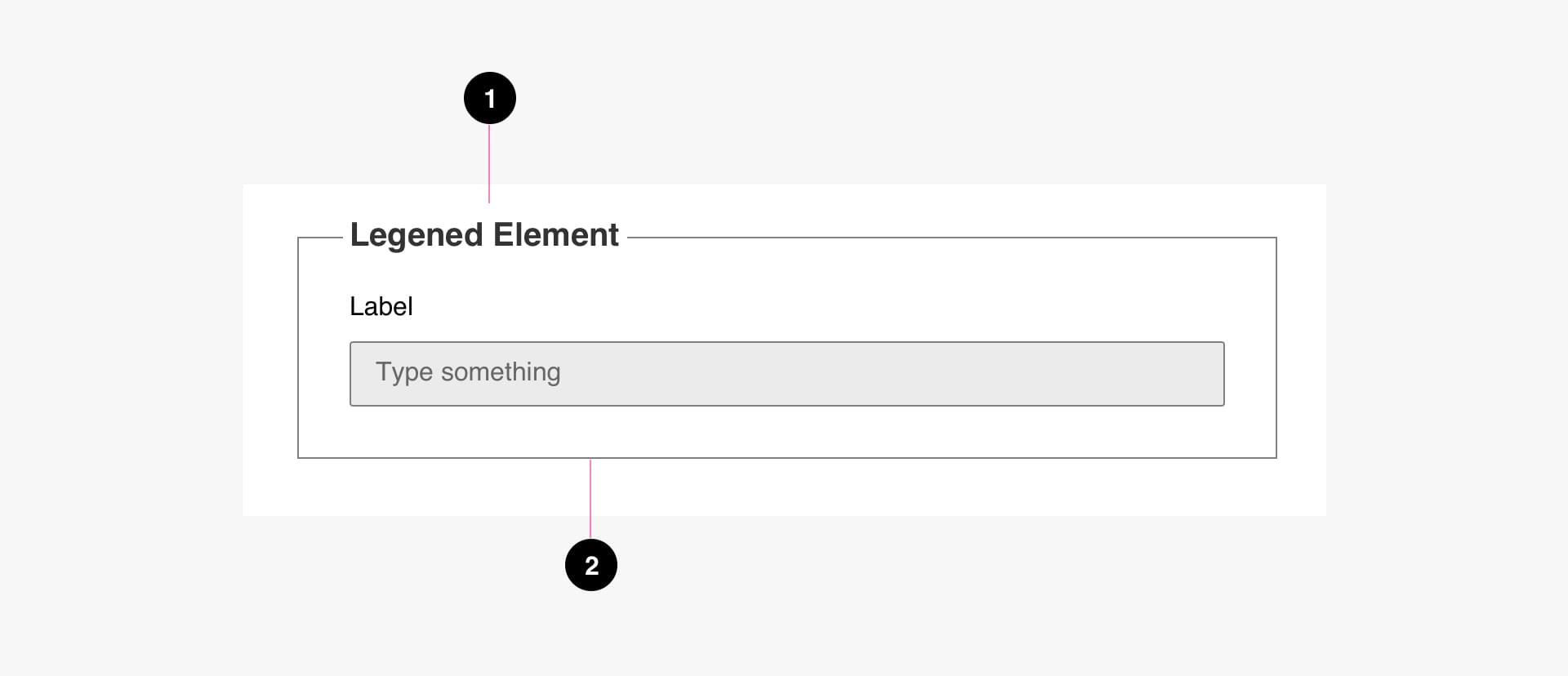
Task: Click the numbered annotation marker 1
Action: (x=490, y=98)
